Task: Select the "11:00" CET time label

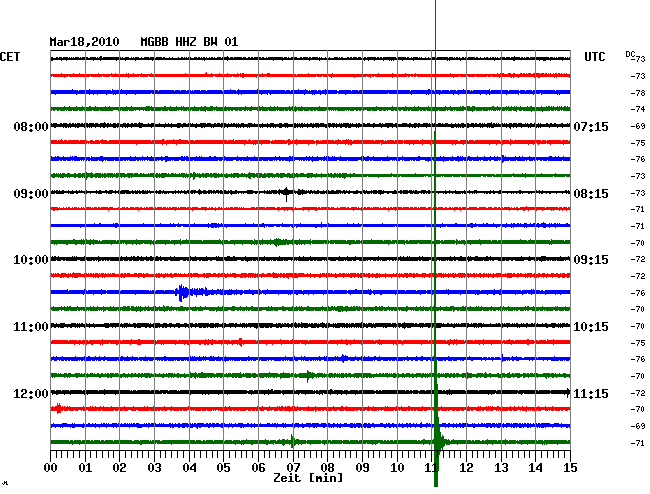Action: coord(31,327)
